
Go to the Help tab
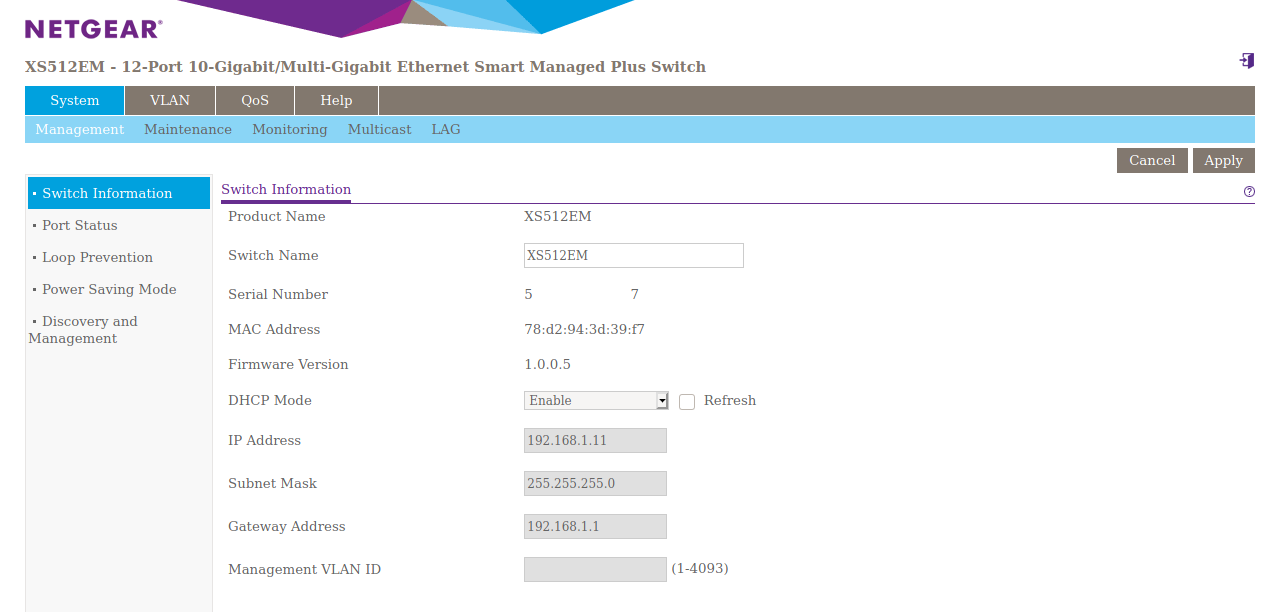[x=336, y=101]
